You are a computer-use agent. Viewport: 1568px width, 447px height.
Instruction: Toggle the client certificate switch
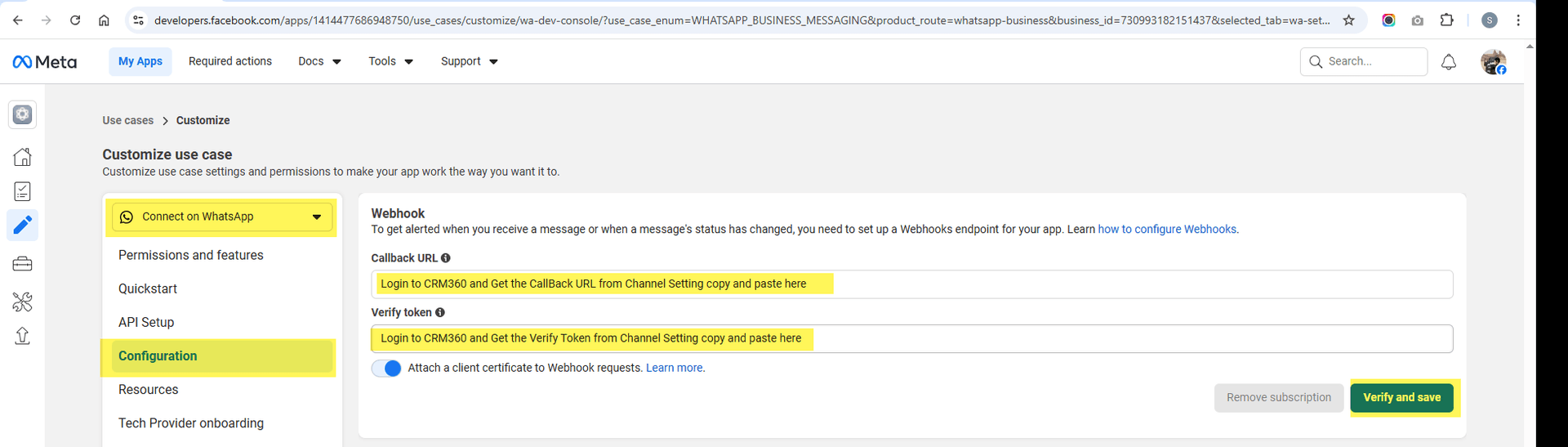click(386, 369)
